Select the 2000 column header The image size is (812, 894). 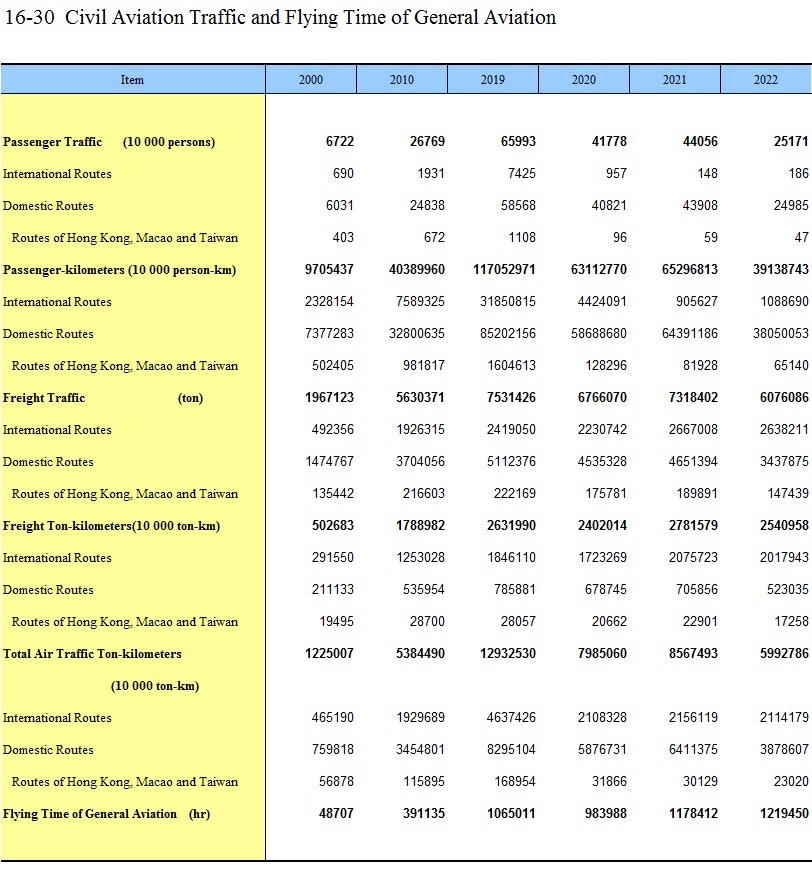click(311, 80)
